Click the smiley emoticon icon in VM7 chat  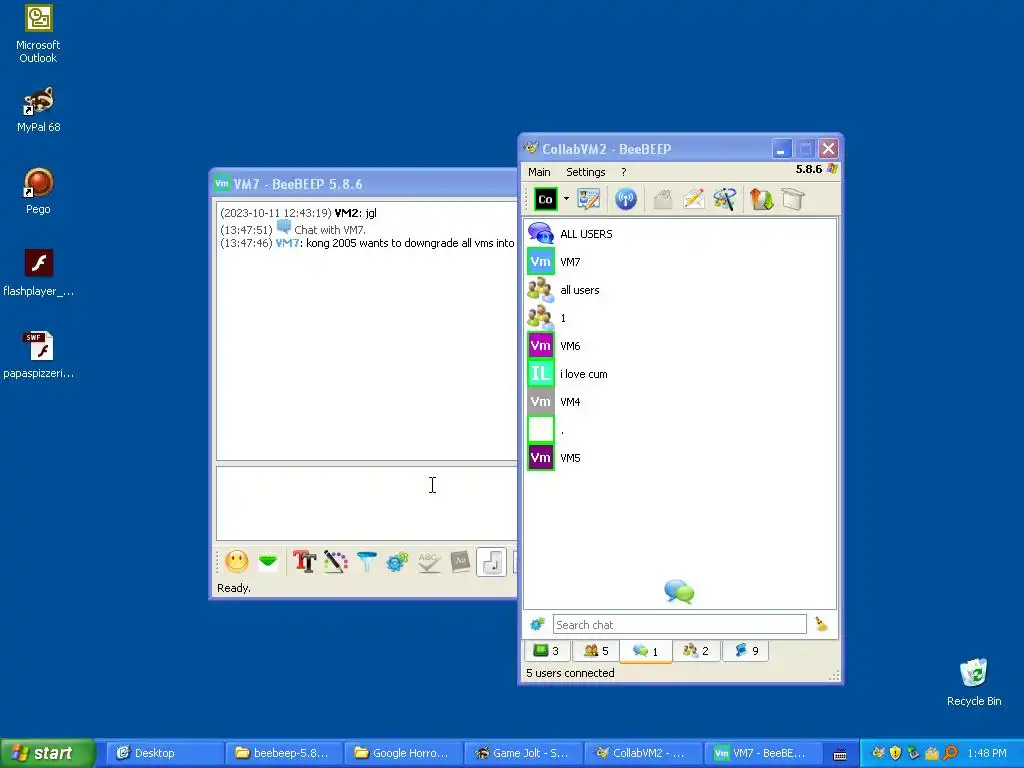point(236,562)
